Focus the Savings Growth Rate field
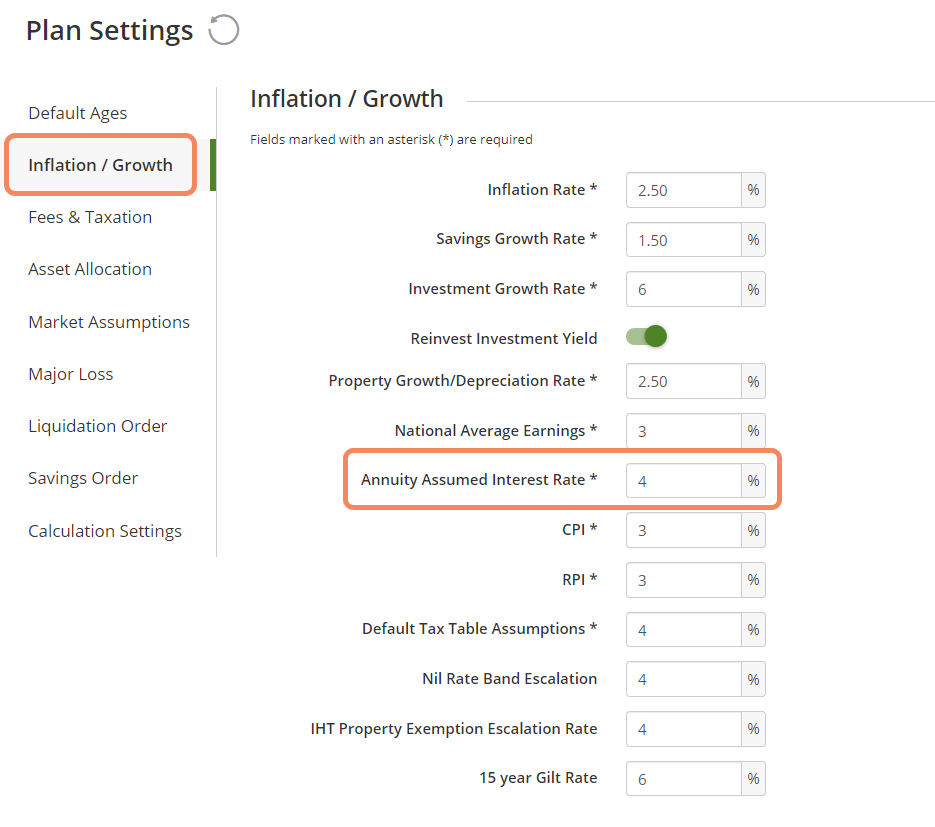The height and width of the screenshot is (827, 935). [x=683, y=240]
